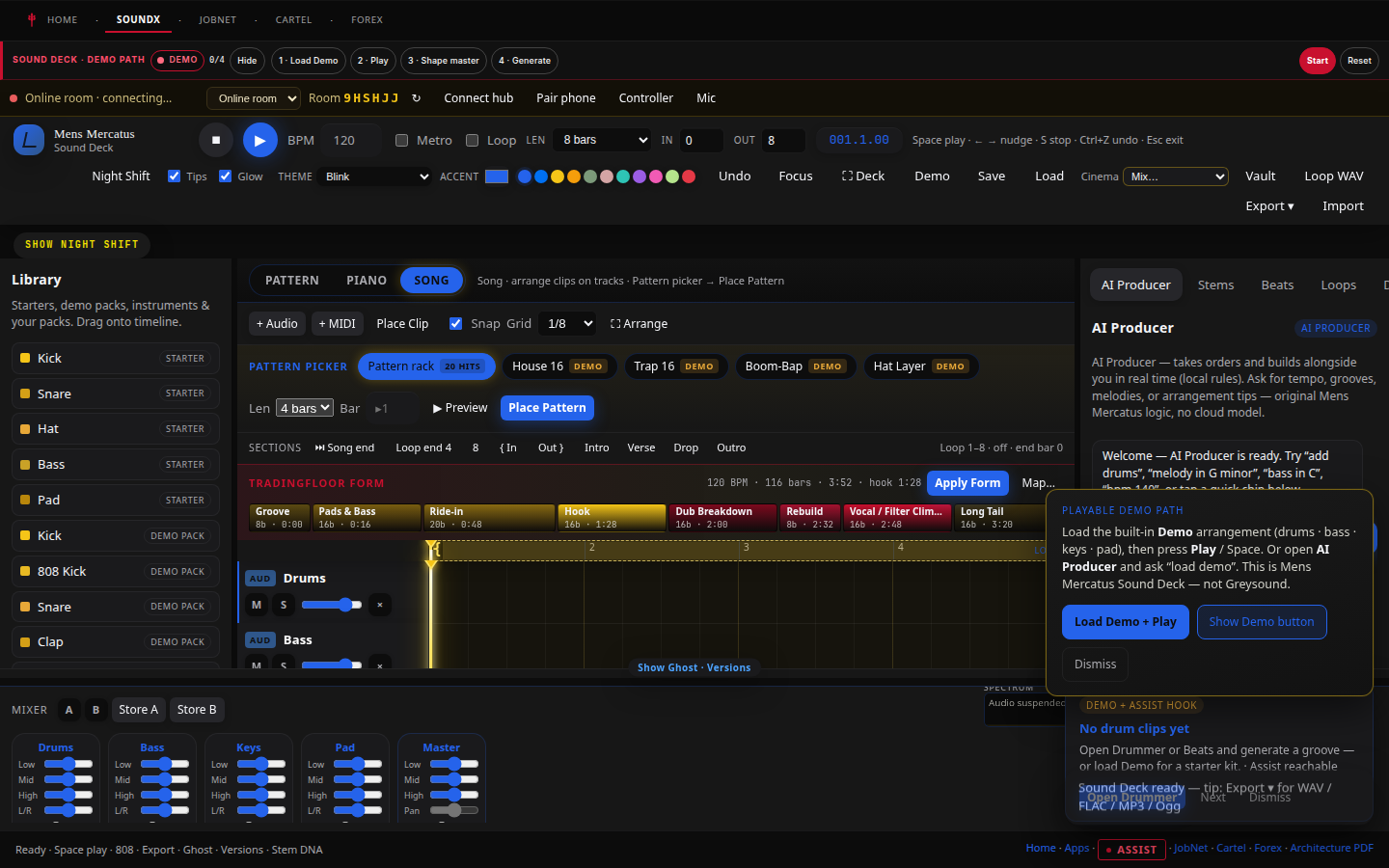
Task: Enable the Metro checkbox
Action: [x=401, y=140]
